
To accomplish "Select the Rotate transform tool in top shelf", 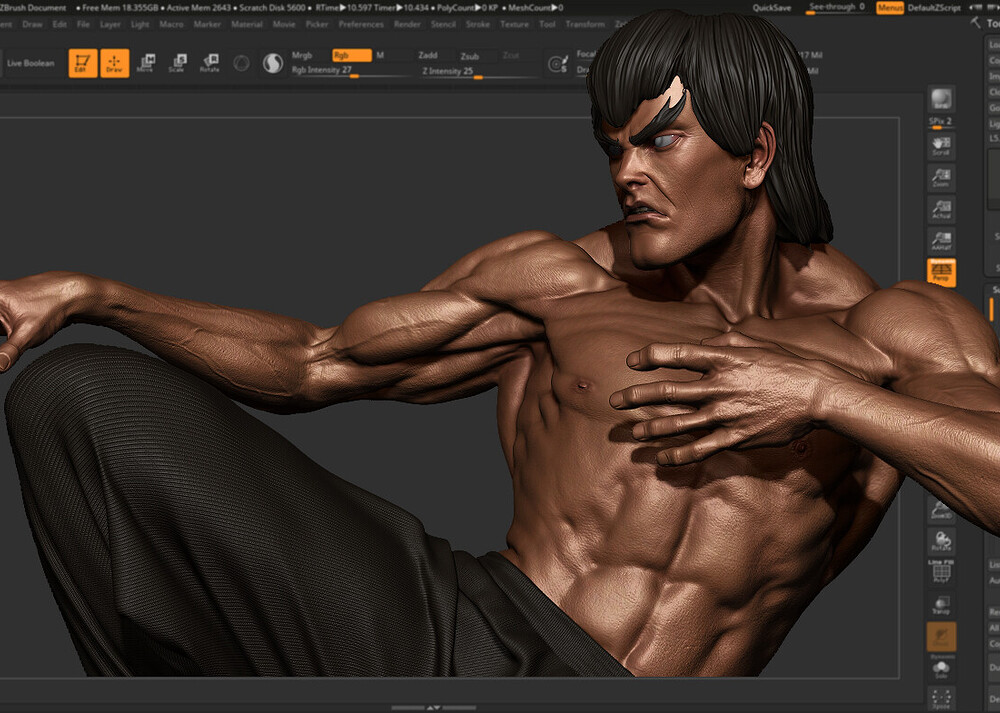I will 209,63.
